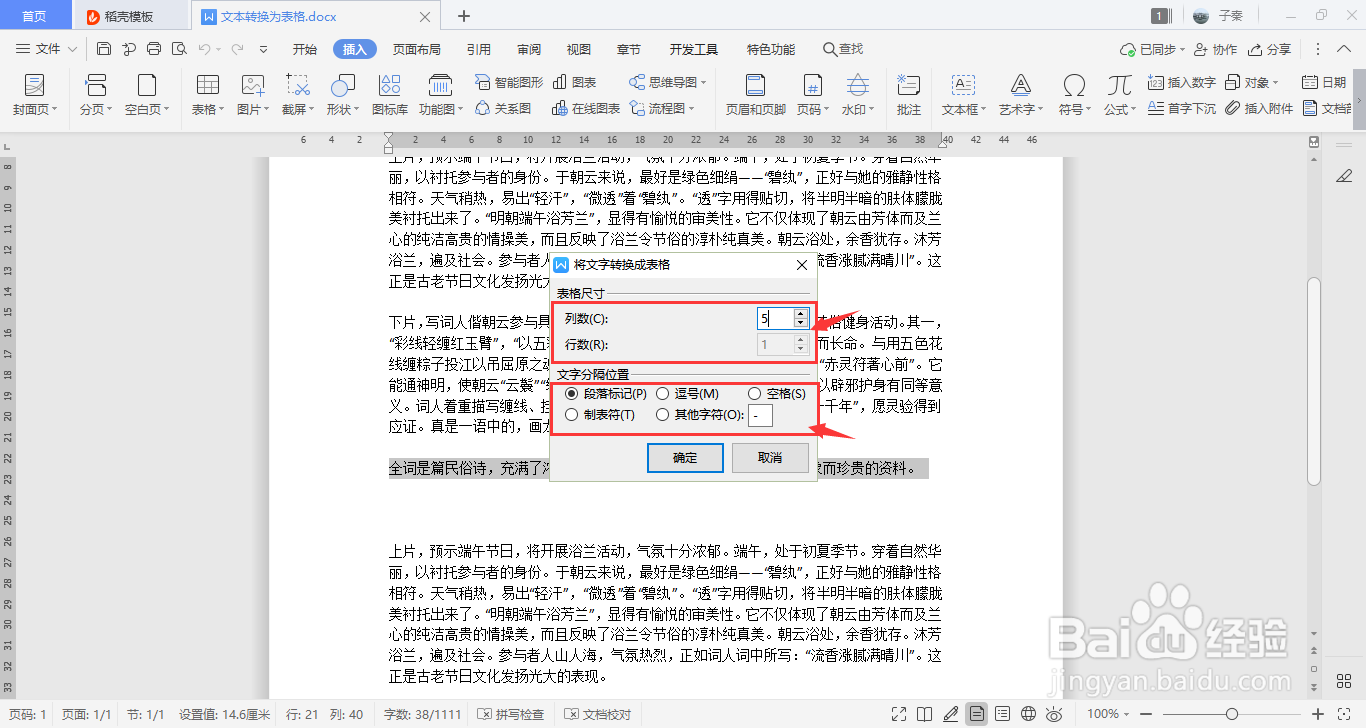Insert page number (页码)
Screen dimensions: 1366x728
813,95
